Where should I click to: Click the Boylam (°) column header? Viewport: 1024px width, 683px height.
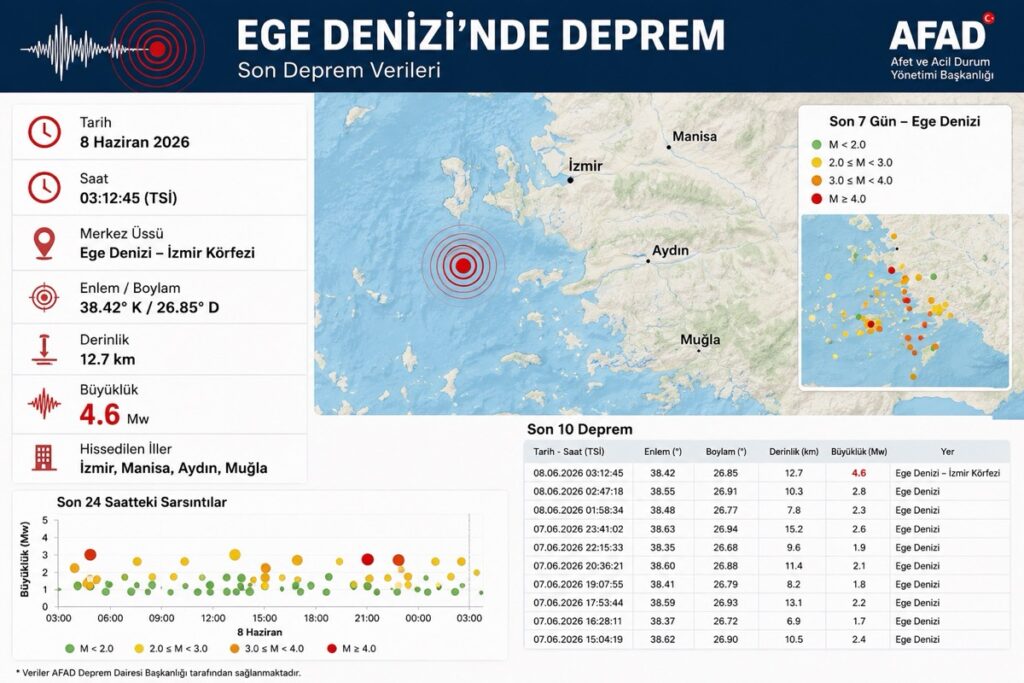point(726,451)
